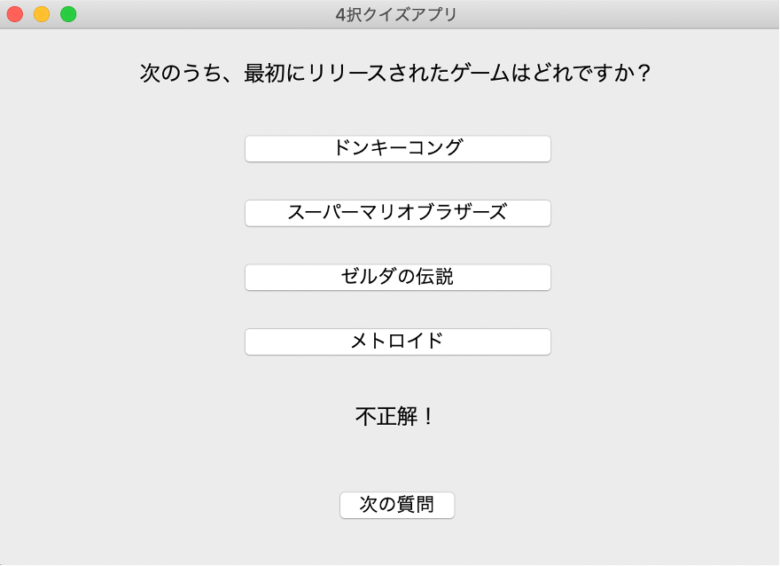
Task: Answer with the Metroid option
Action: point(397,341)
